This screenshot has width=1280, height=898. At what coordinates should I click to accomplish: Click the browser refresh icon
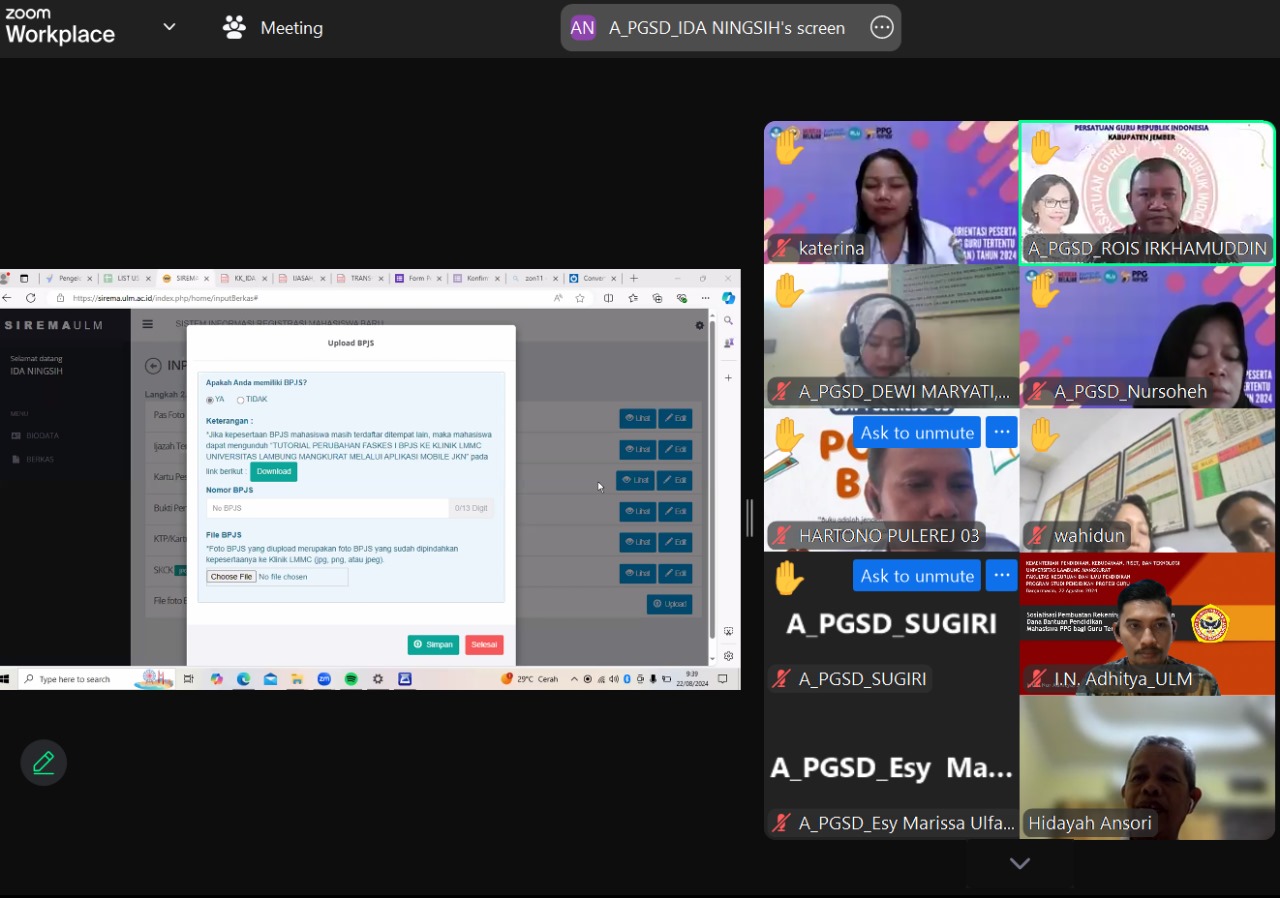pos(31,298)
